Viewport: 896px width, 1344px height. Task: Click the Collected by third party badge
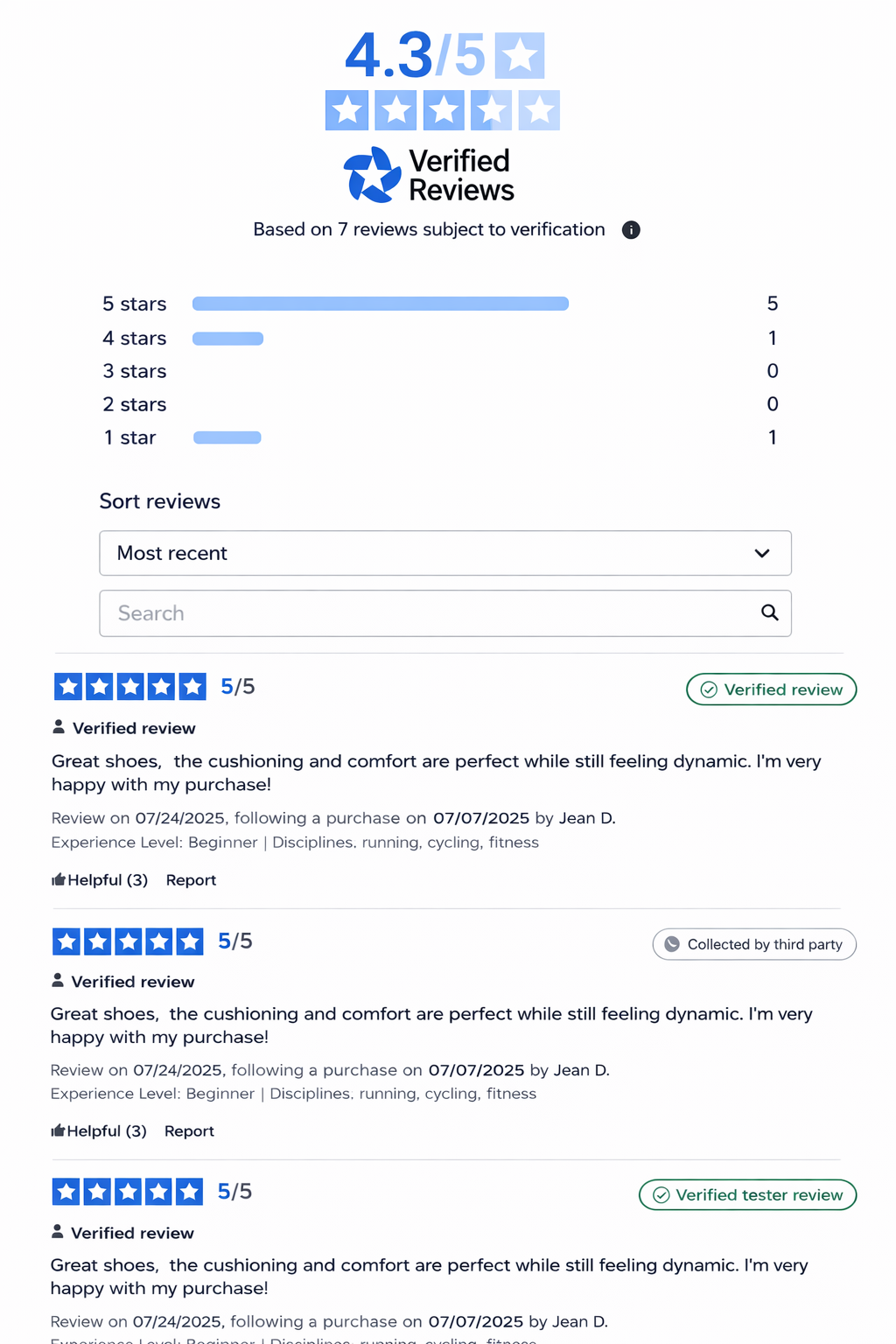(x=754, y=944)
